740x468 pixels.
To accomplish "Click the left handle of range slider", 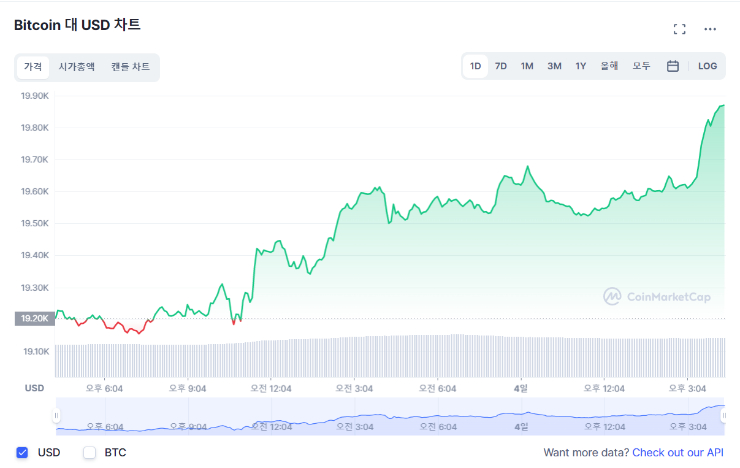I will [57, 415].
